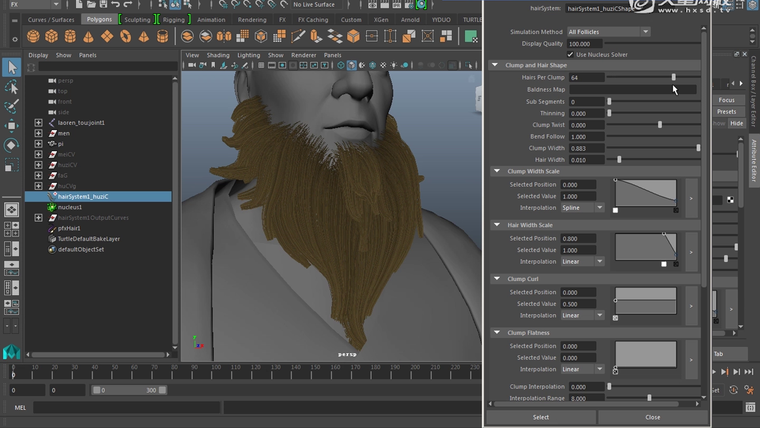This screenshot has width=760, height=428.
Task: Click the Select button at bottom
Action: [540, 417]
